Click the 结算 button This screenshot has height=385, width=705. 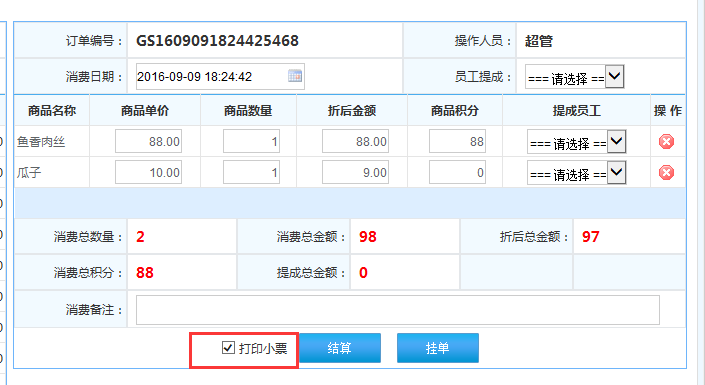click(339, 348)
